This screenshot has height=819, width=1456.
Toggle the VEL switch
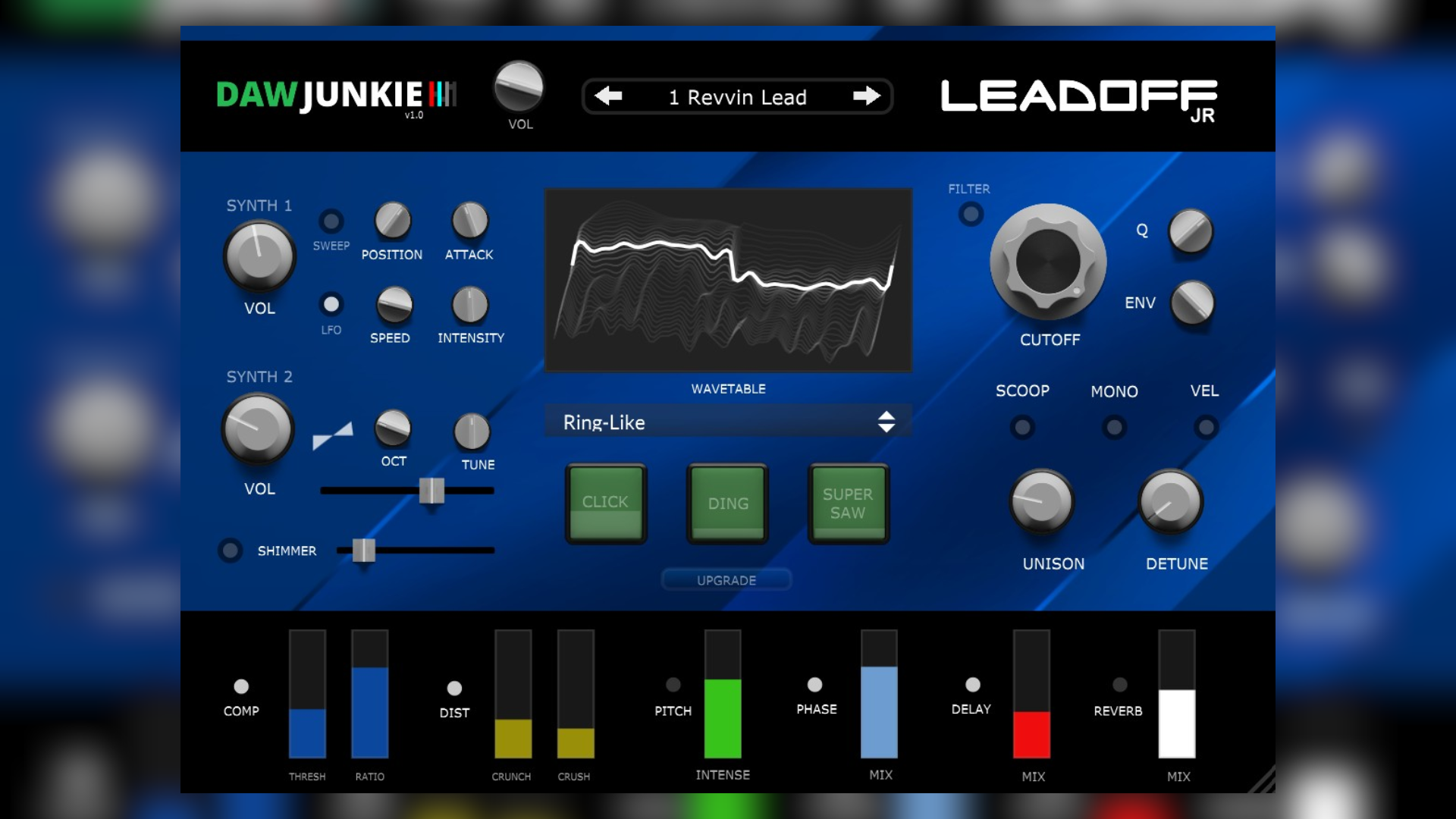[1206, 428]
